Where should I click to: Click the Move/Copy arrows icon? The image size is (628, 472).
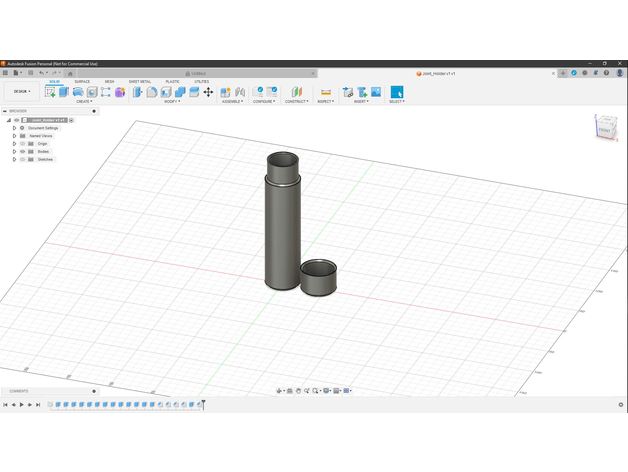208,92
